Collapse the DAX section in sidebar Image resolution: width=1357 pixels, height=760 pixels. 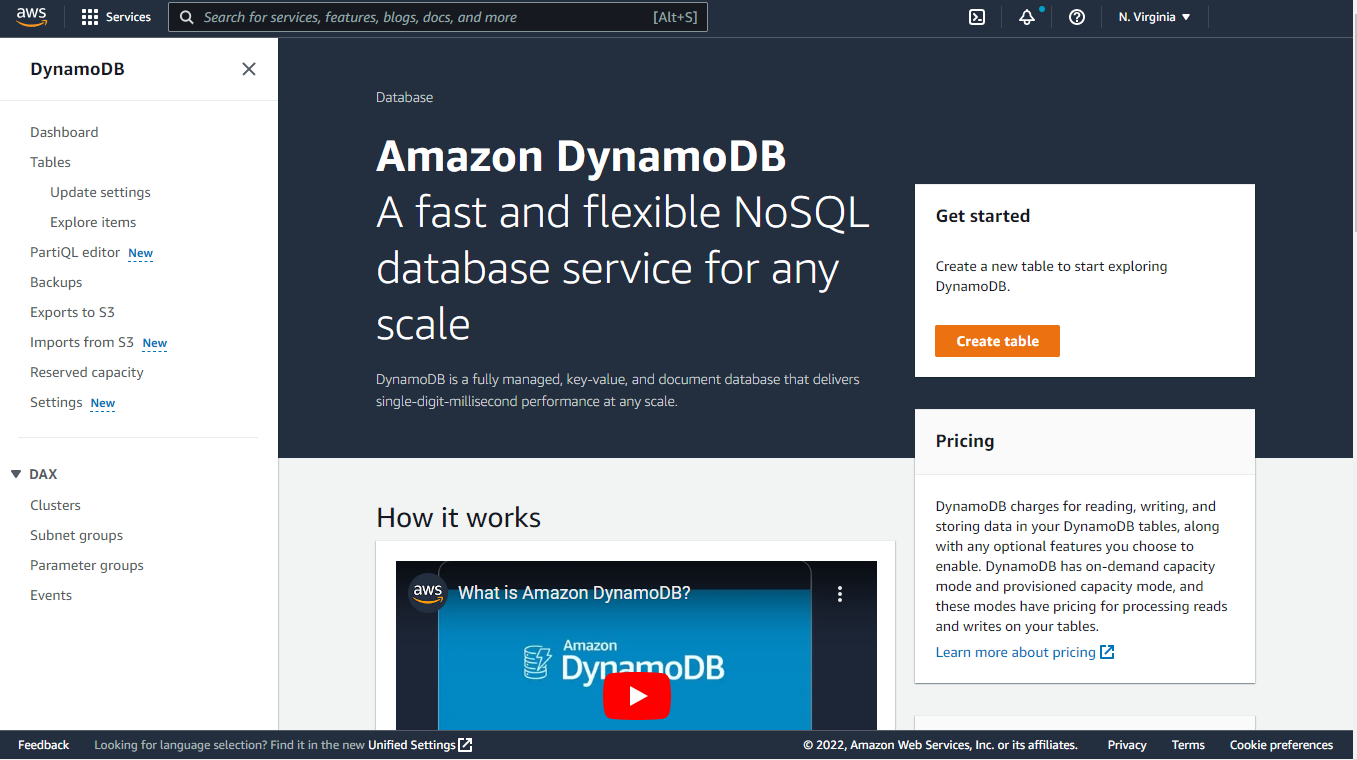coord(16,474)
